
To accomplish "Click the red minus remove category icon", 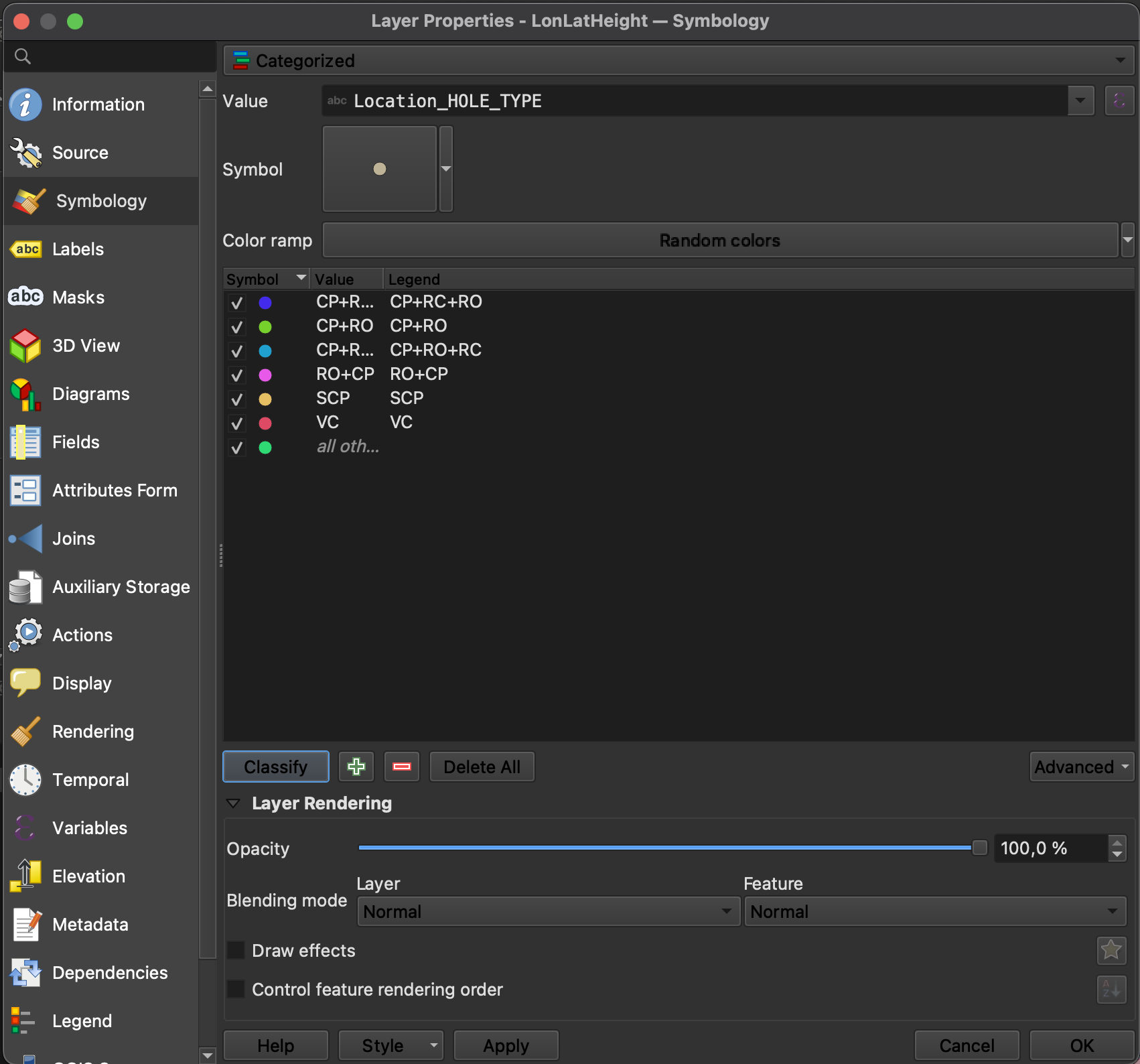I will [x=402, y=767].
